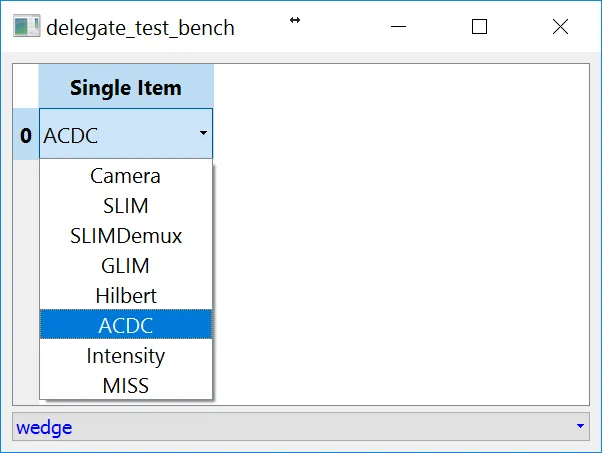Screen dimensions: 602x453
Task: Click the table corner select-all box
Action: click(x=25, y=87)
